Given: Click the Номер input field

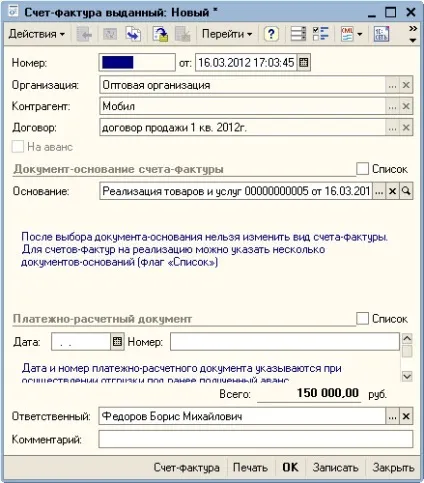Looking at the screenshot, I should click(137, 62).
